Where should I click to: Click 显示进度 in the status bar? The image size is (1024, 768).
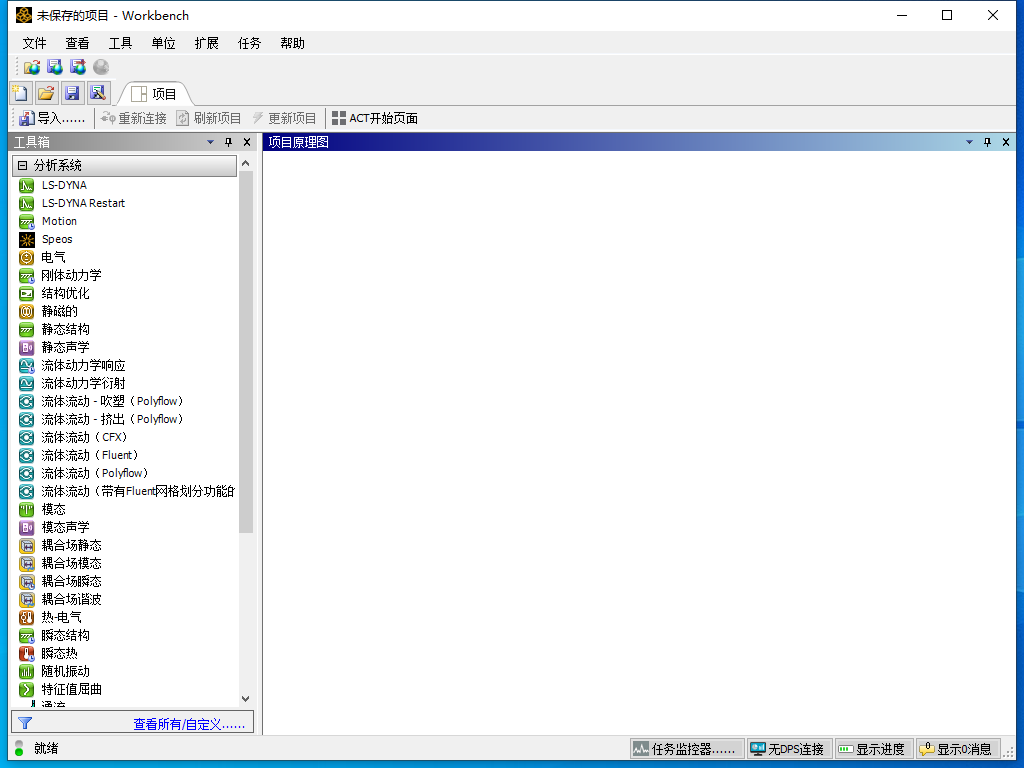point(873,748)
